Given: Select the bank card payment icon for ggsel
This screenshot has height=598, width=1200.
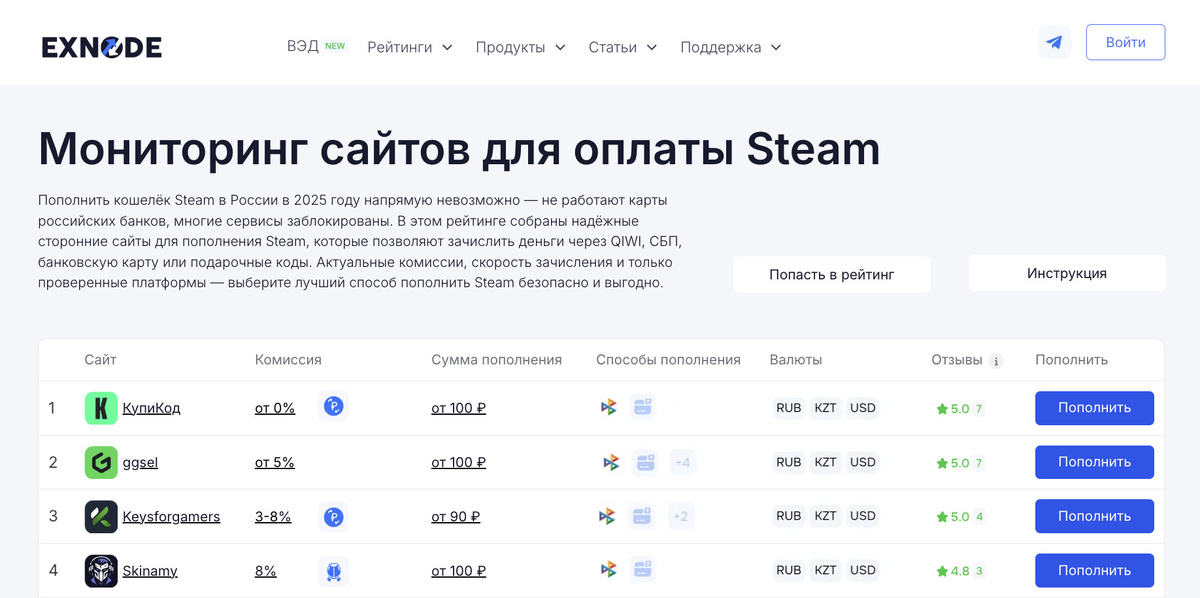Looking at the screenshot, I should [x=645, y=462].
